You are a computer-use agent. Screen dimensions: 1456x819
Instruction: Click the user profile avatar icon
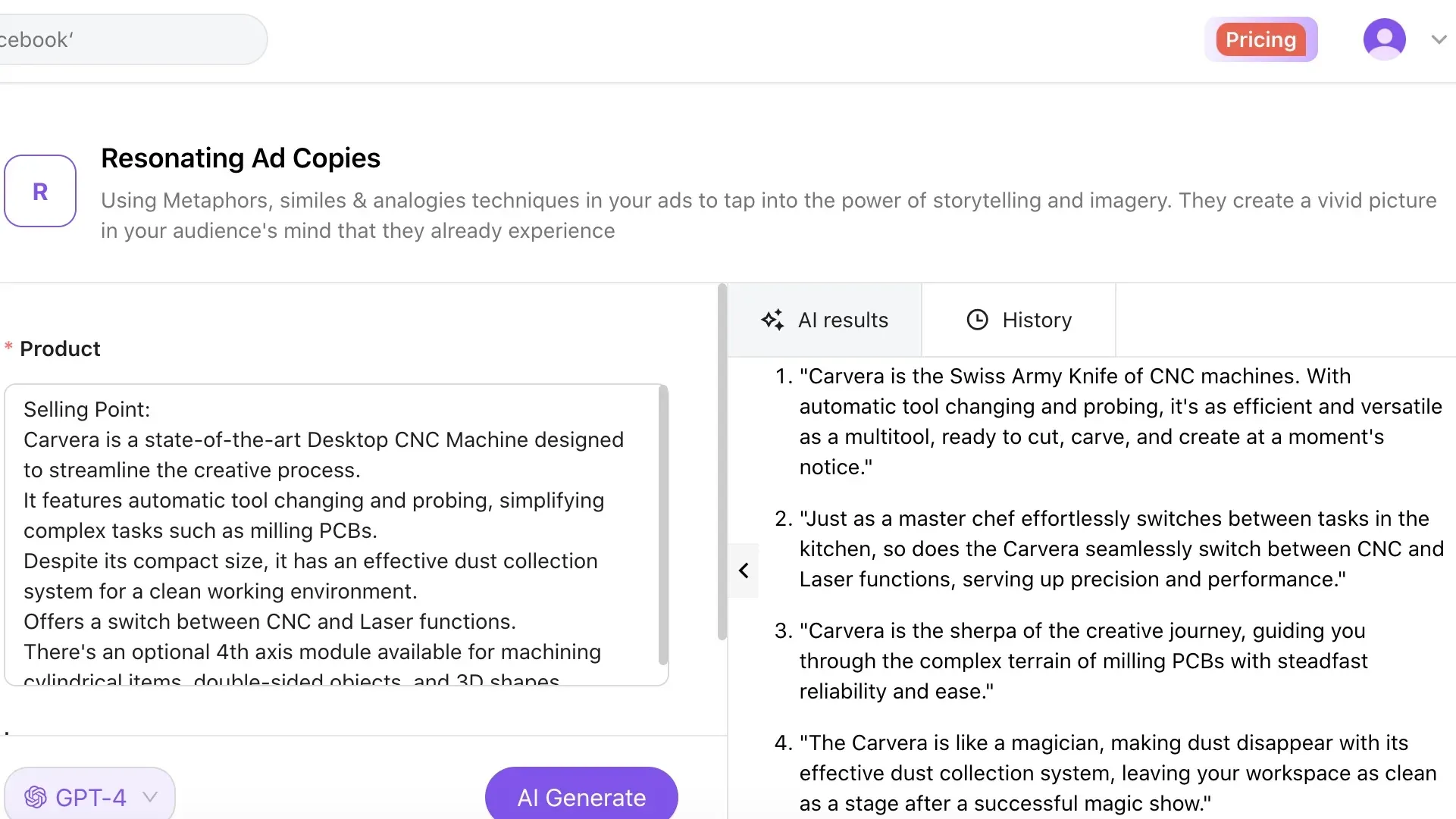1385,39
